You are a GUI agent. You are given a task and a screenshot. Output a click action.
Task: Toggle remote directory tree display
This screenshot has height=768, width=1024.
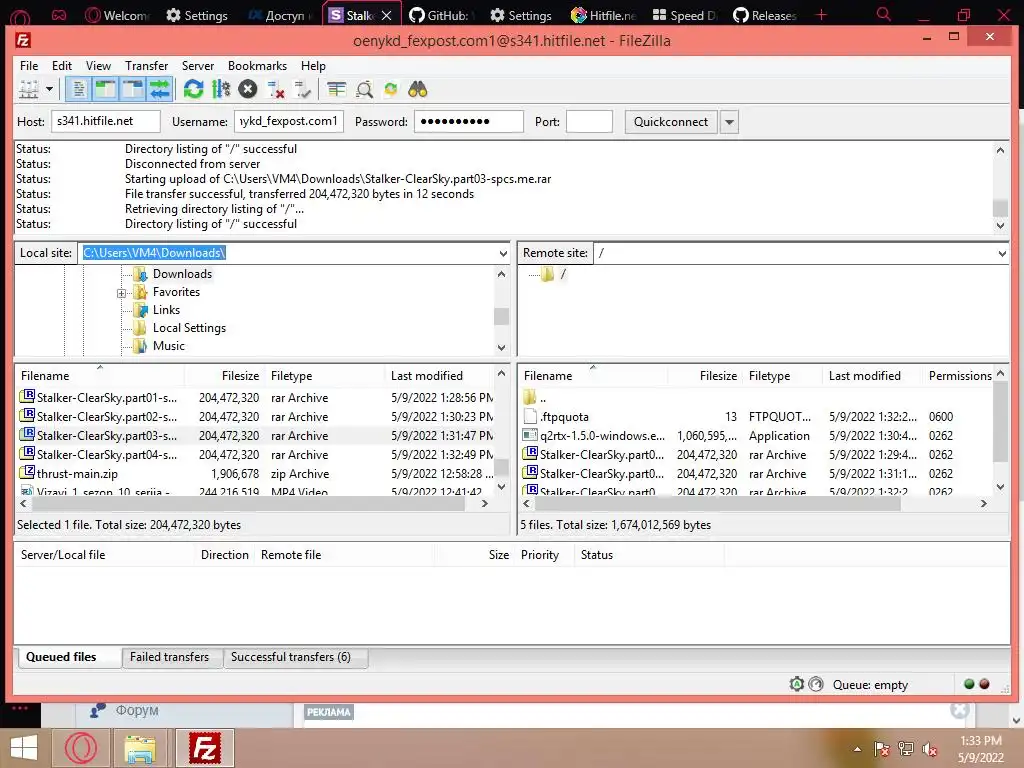[x=133, y=89]
